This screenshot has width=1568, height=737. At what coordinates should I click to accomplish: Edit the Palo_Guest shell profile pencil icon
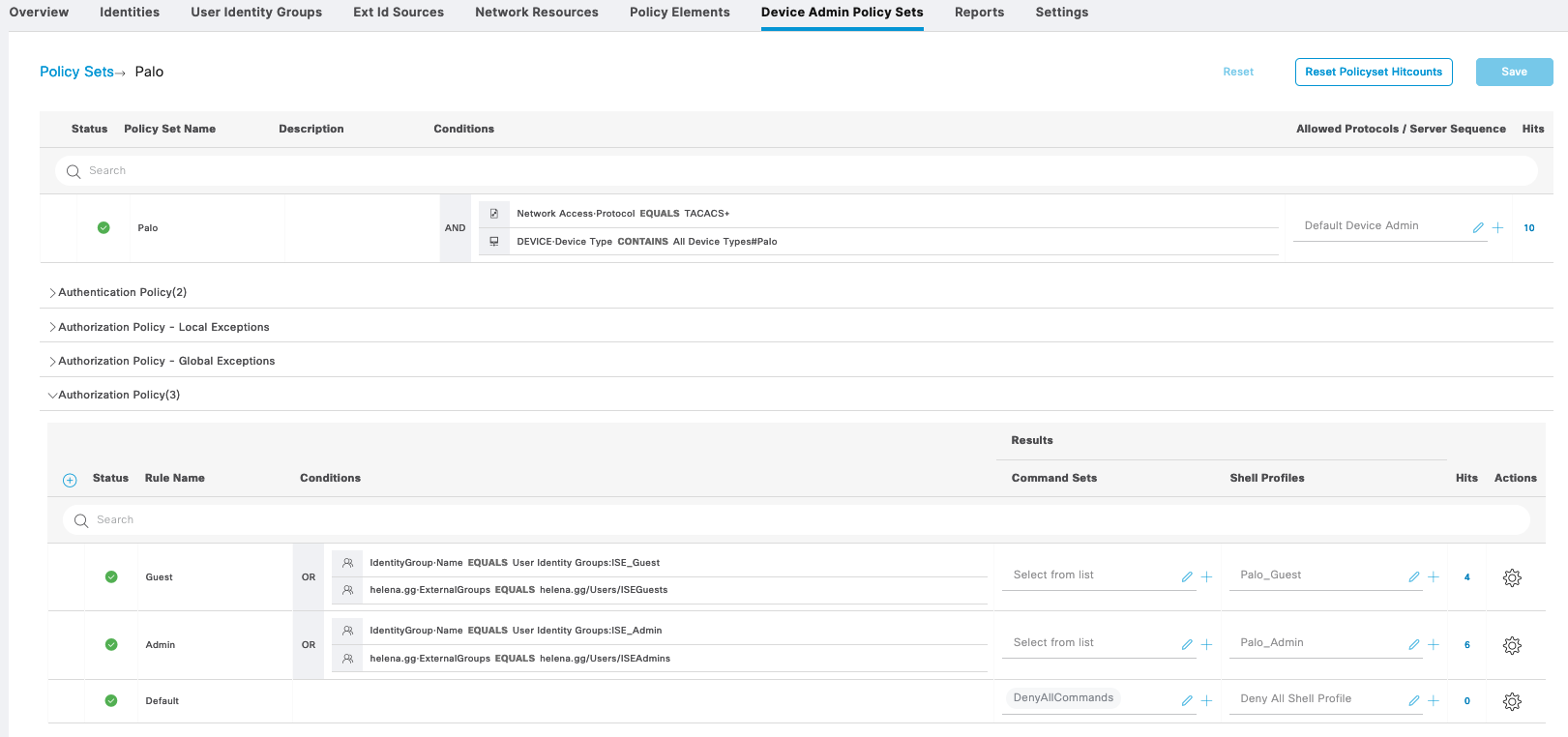coord(1413,577)
